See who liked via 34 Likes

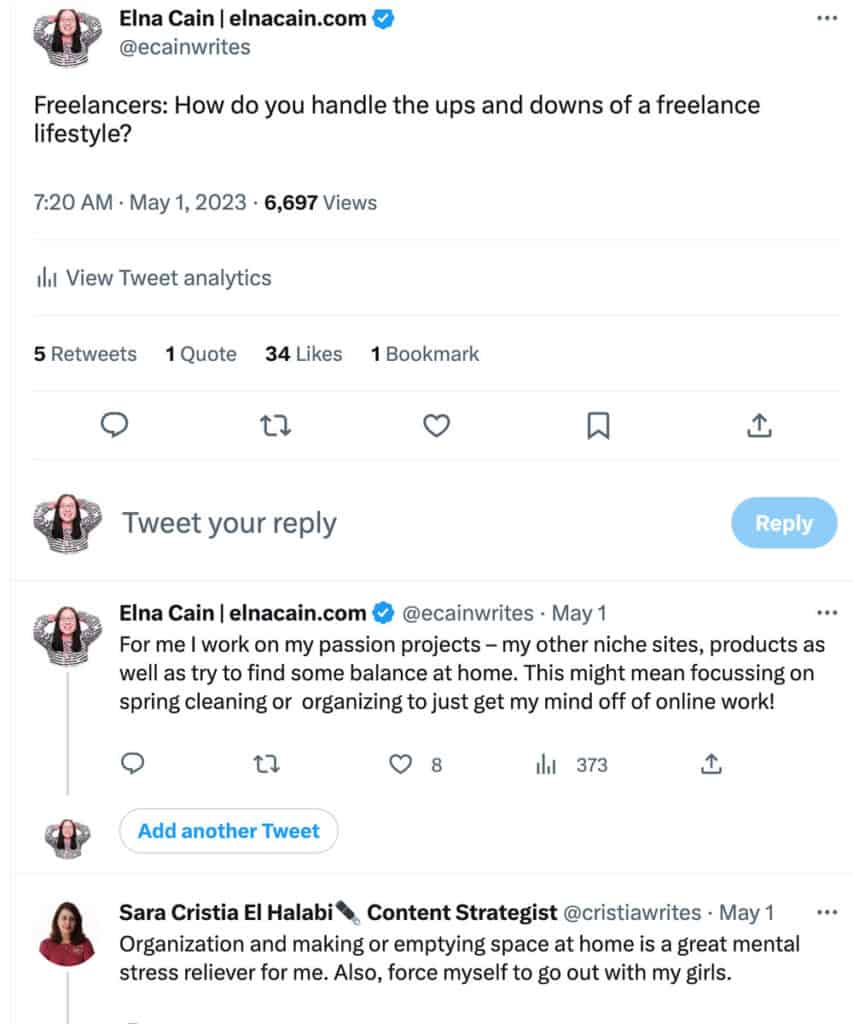[303, 354]
